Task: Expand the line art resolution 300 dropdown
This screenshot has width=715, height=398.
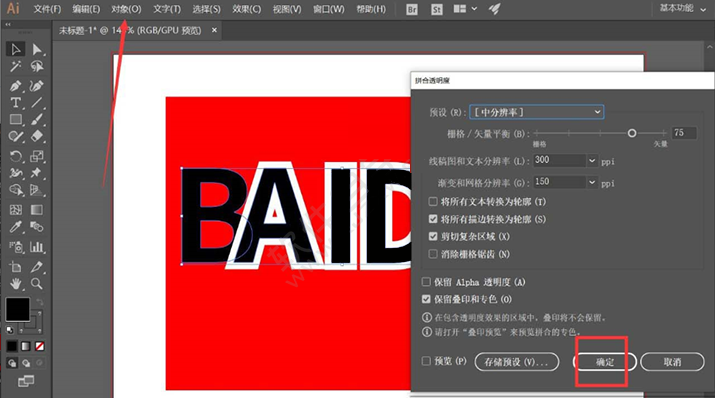Action: coord(591,160)
